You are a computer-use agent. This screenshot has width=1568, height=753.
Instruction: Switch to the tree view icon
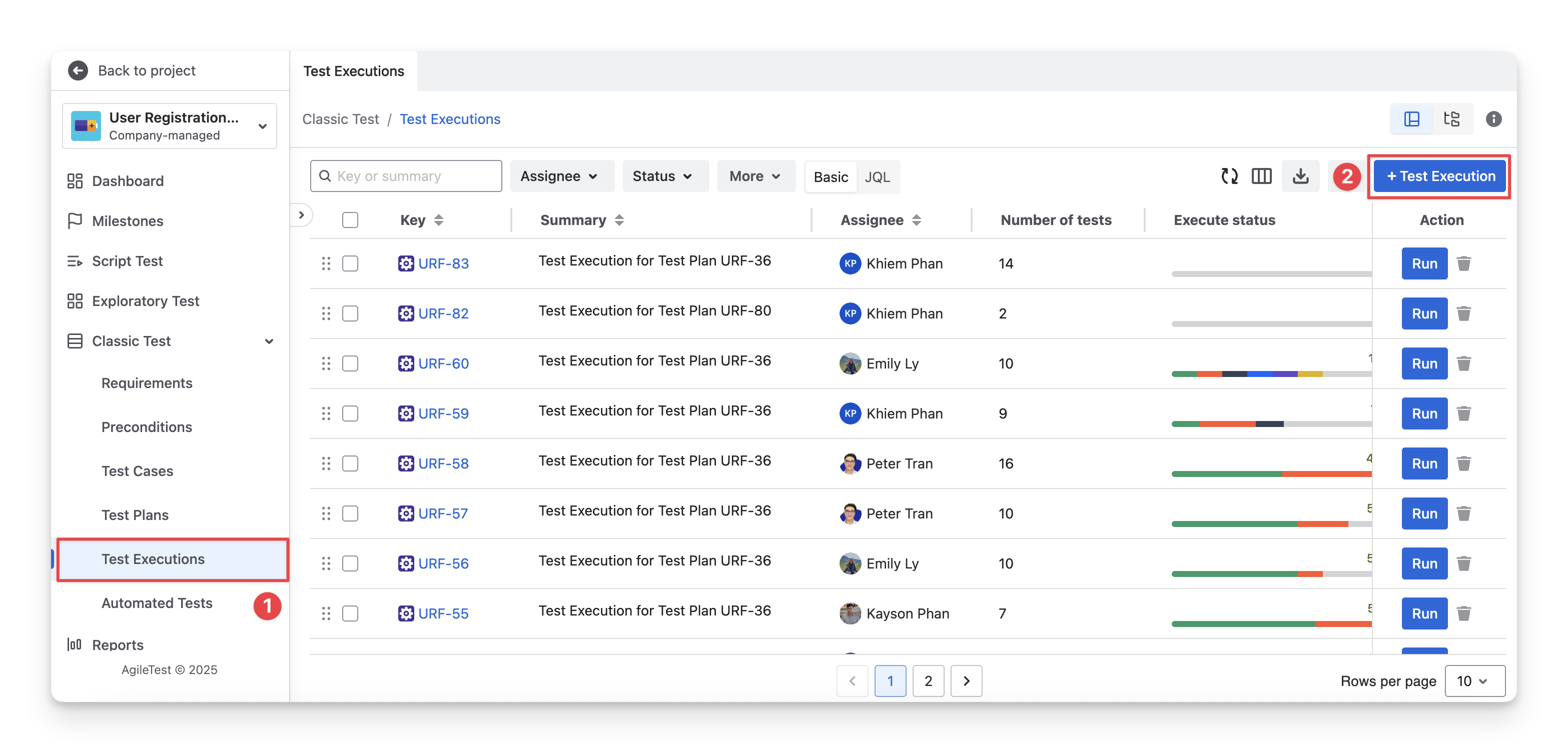point(1452,119)
